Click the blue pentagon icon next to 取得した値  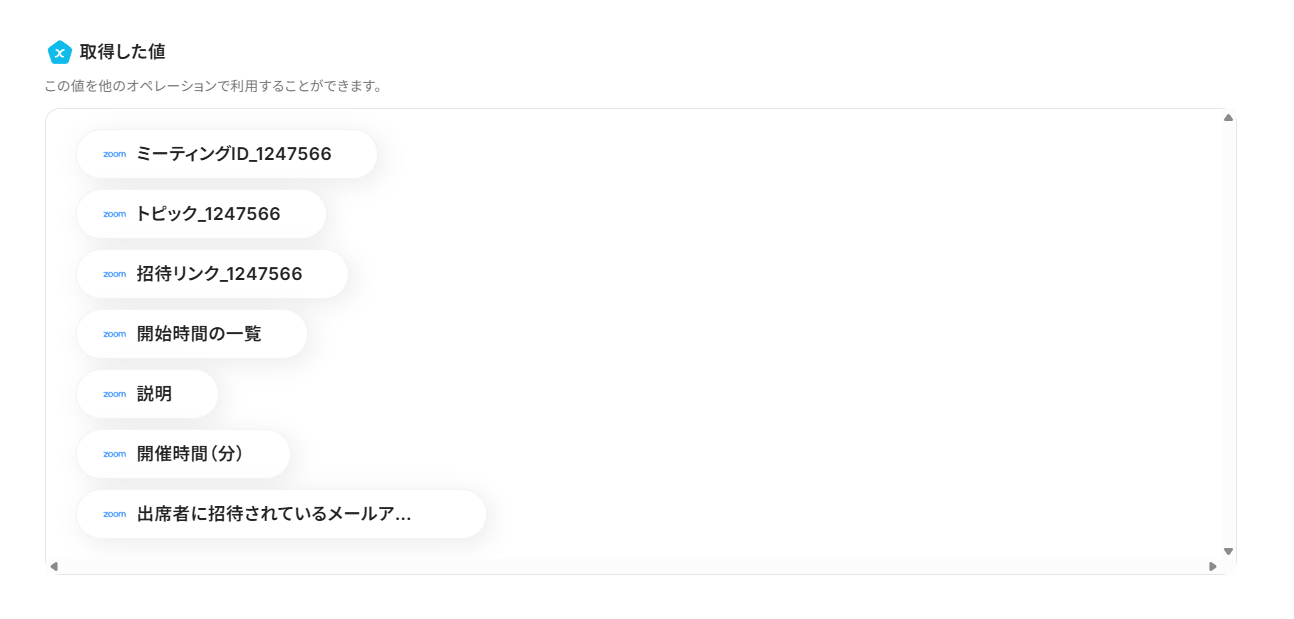[60, 52]
